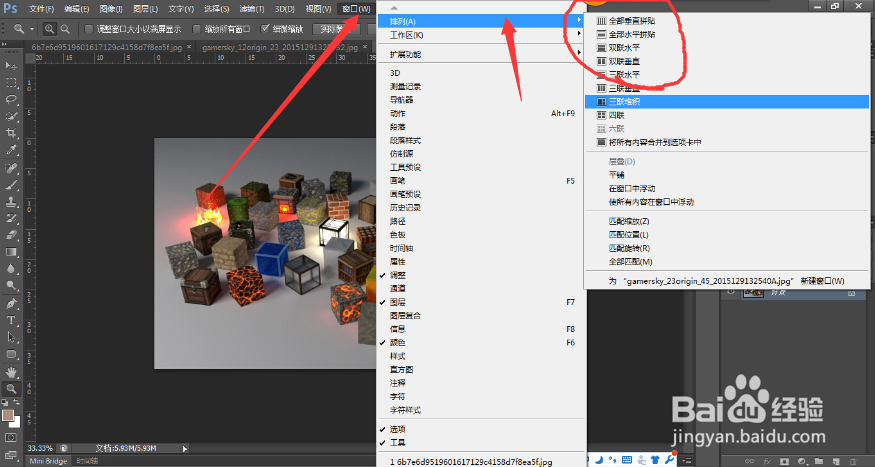The width and height of the screenshot is (875, 467).
Task: Select the Spot Healing Brush tool
Action: click(11, 168)
